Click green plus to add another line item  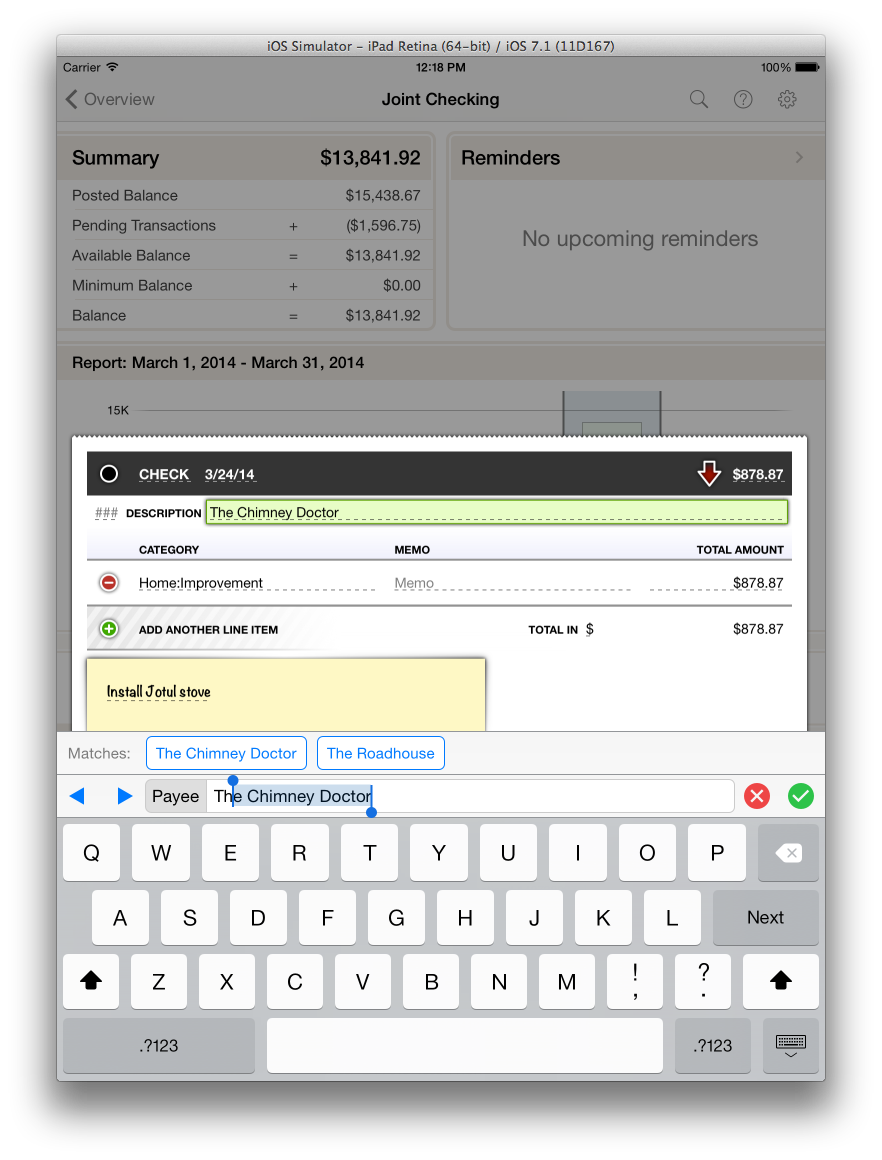click(109, 629)
